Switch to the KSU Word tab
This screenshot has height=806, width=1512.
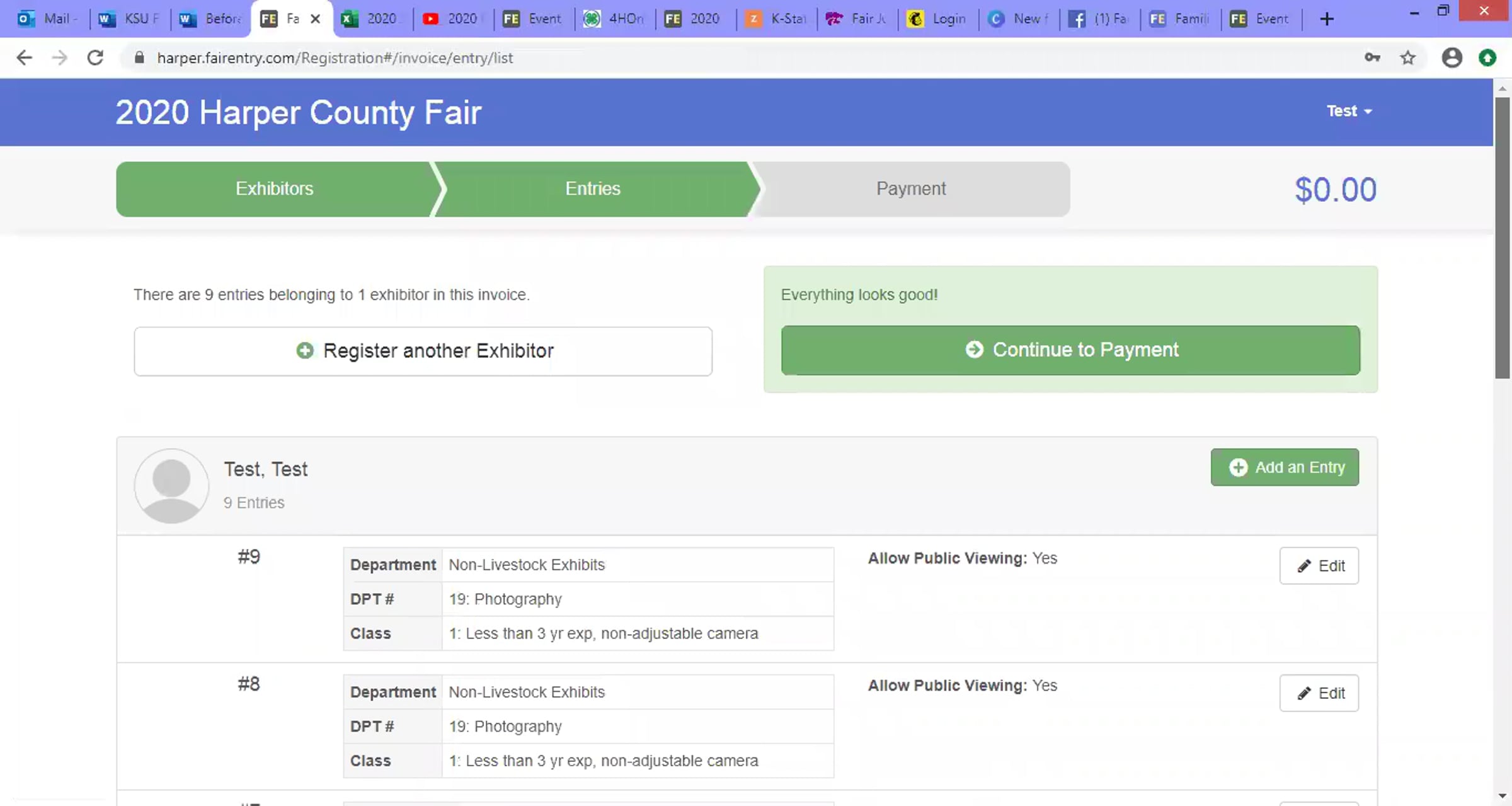130,19
